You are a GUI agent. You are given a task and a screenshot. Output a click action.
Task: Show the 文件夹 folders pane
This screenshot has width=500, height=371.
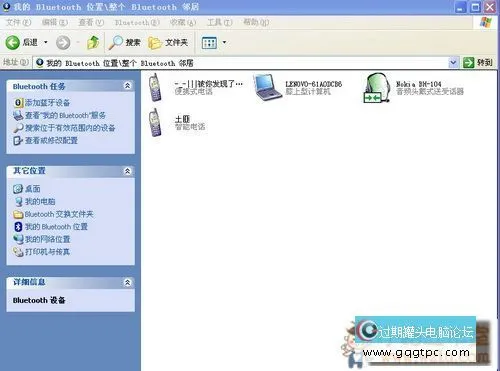click(x=168, y=43)
